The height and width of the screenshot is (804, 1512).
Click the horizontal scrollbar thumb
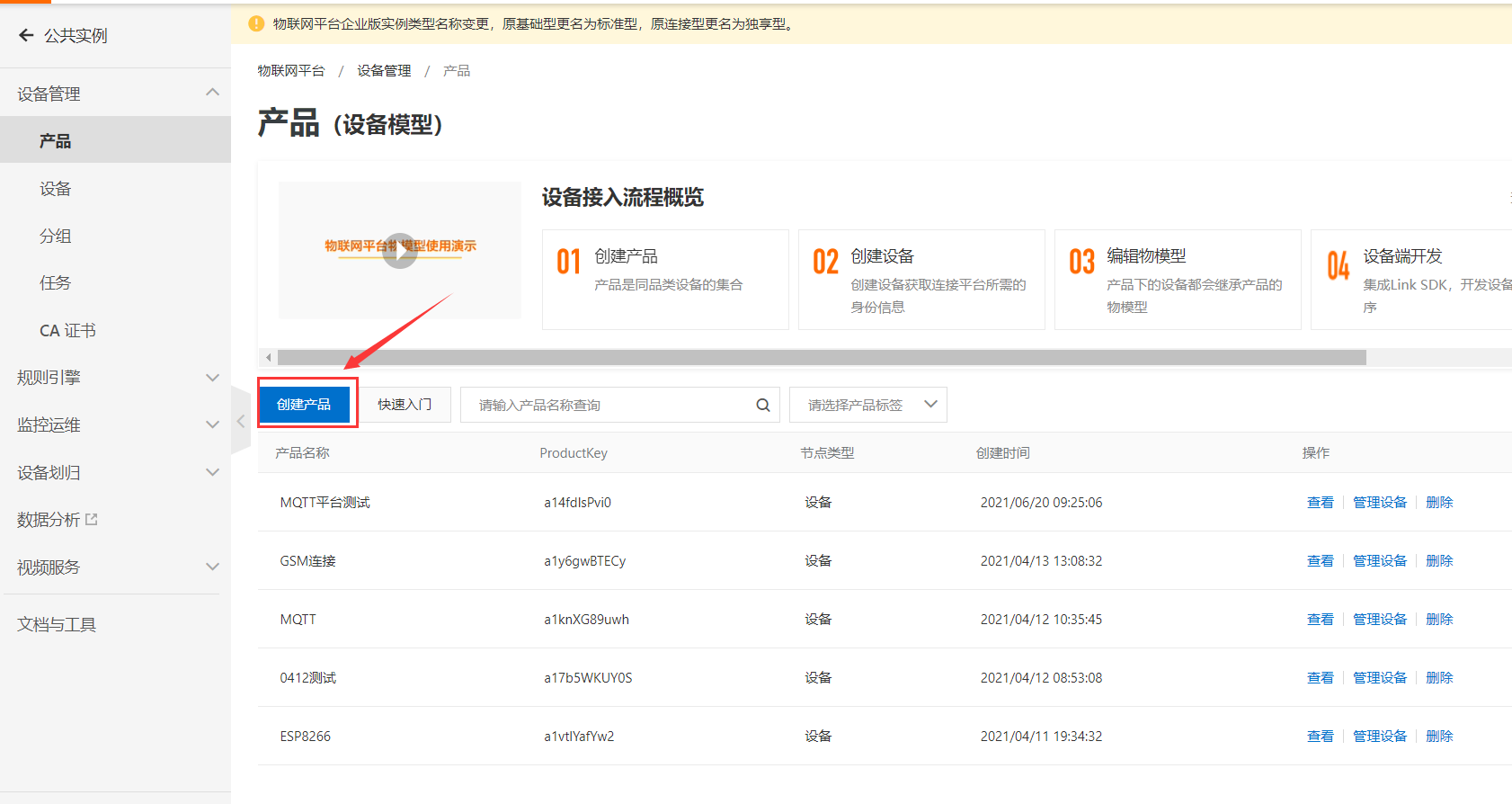(x=822, y=358)
